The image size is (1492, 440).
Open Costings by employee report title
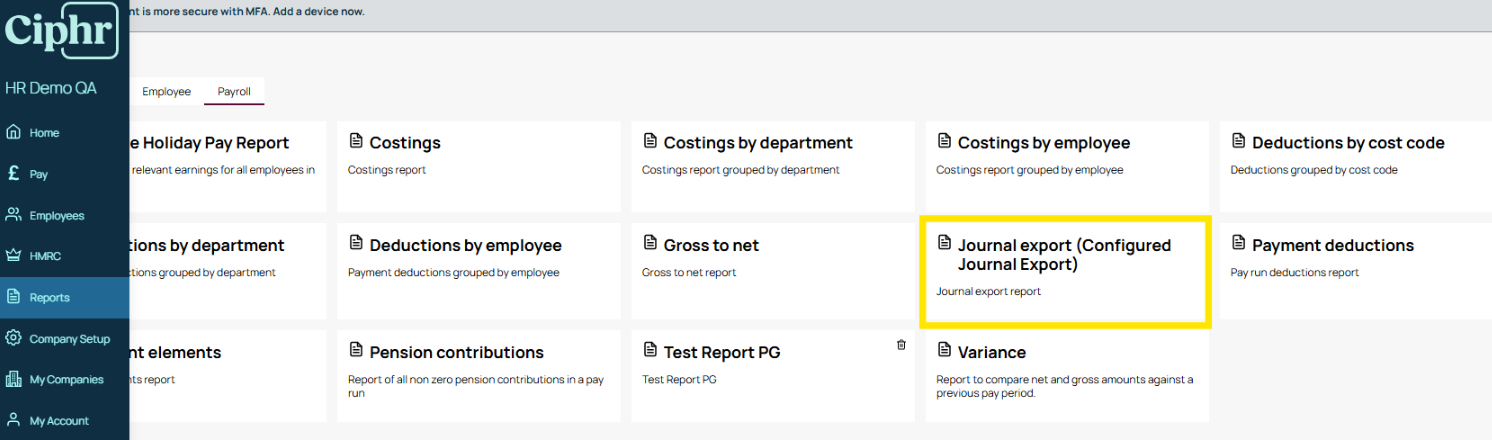(x=1044, y=143)
